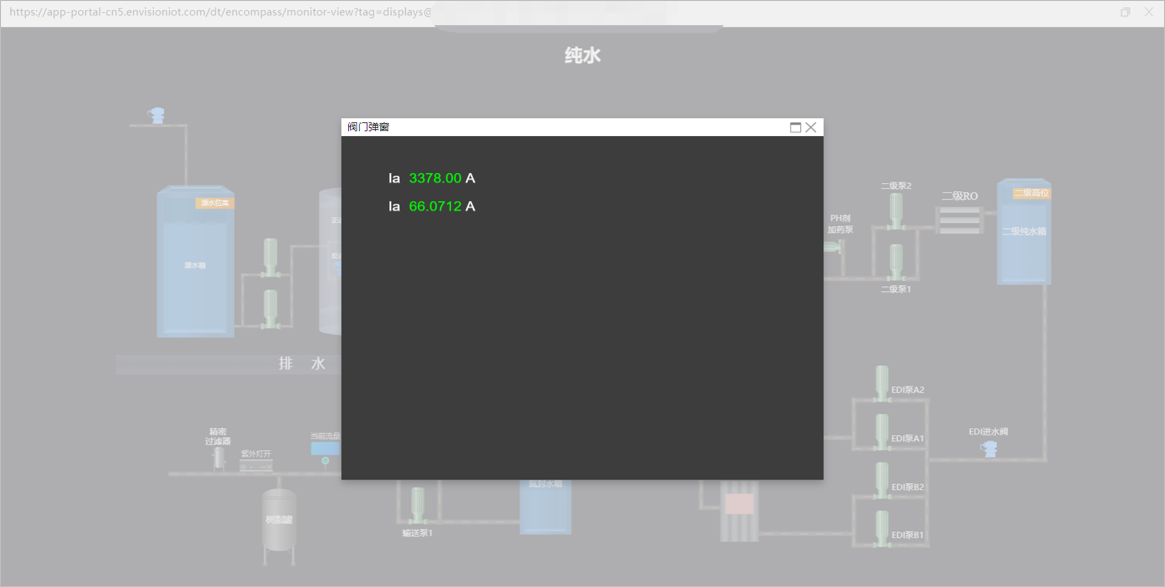The image size is (1165, 587).
Task: Click the valve icon above source tank
Action: 157,116
